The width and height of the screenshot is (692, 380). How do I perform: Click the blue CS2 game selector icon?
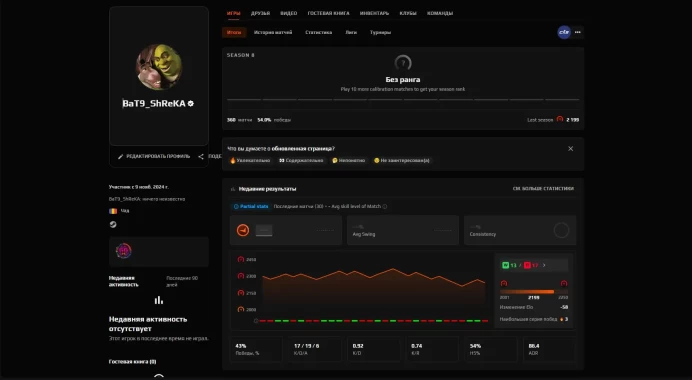coord(564,32)
